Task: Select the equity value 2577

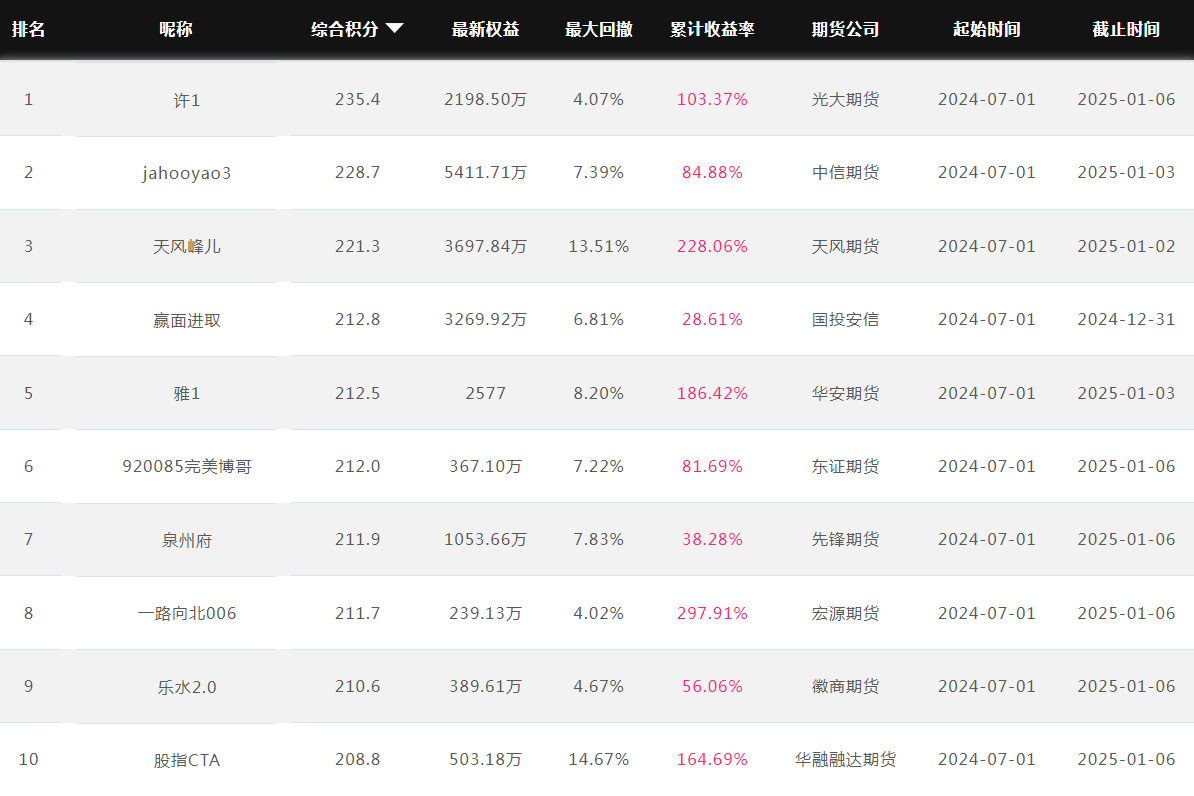Action: (x=485, y=393)
